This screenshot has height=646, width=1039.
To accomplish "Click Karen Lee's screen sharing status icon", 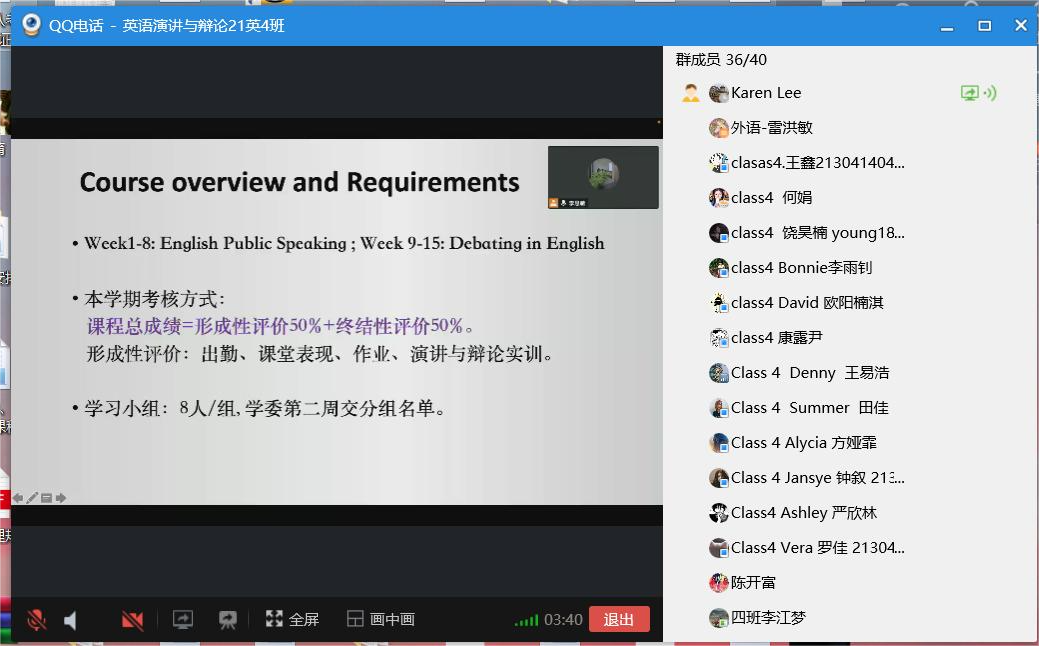I will (969, 93).
